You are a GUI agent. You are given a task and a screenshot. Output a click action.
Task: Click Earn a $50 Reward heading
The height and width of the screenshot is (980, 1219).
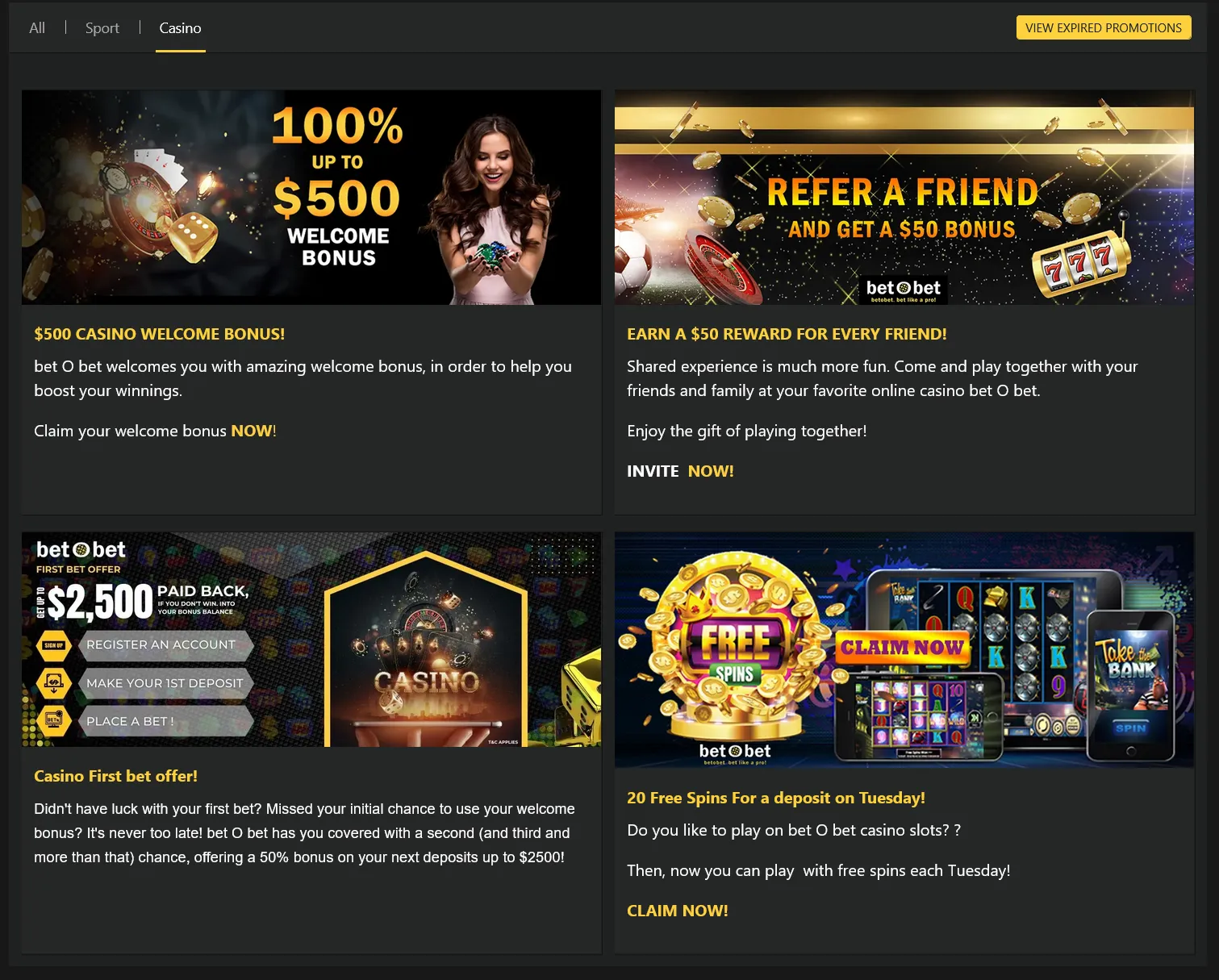coord(787,334)
